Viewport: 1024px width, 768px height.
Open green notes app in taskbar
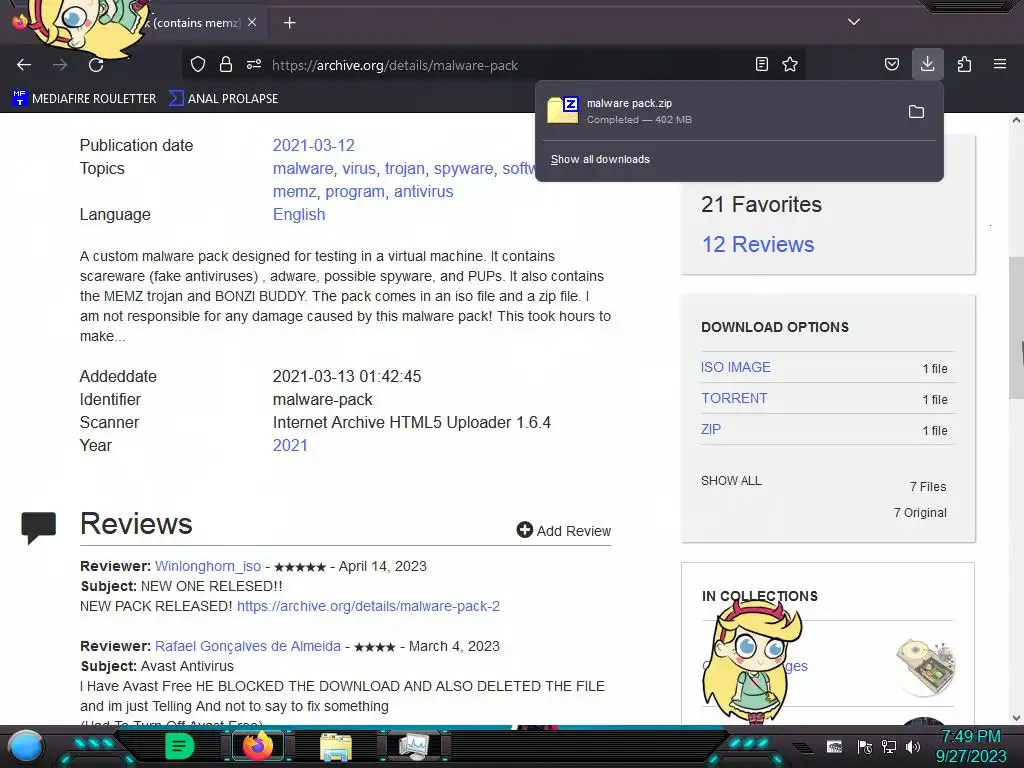pos(180,746)
